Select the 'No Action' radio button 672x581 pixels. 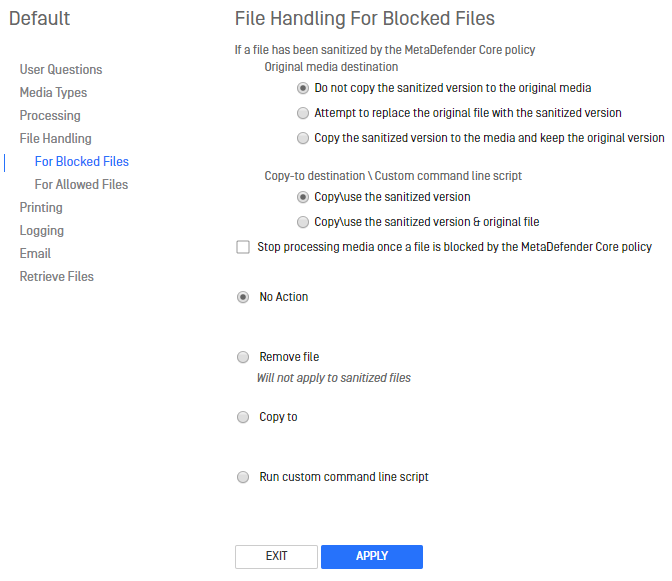[x=243, y=297]
